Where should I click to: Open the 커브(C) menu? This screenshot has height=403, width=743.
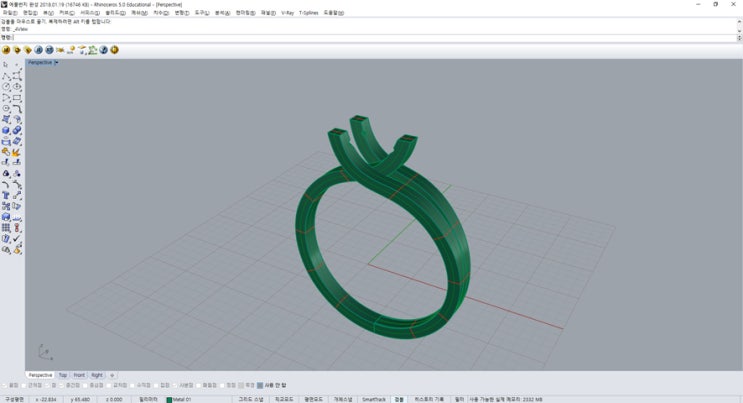pyautogui.click(x=67, y=13)
